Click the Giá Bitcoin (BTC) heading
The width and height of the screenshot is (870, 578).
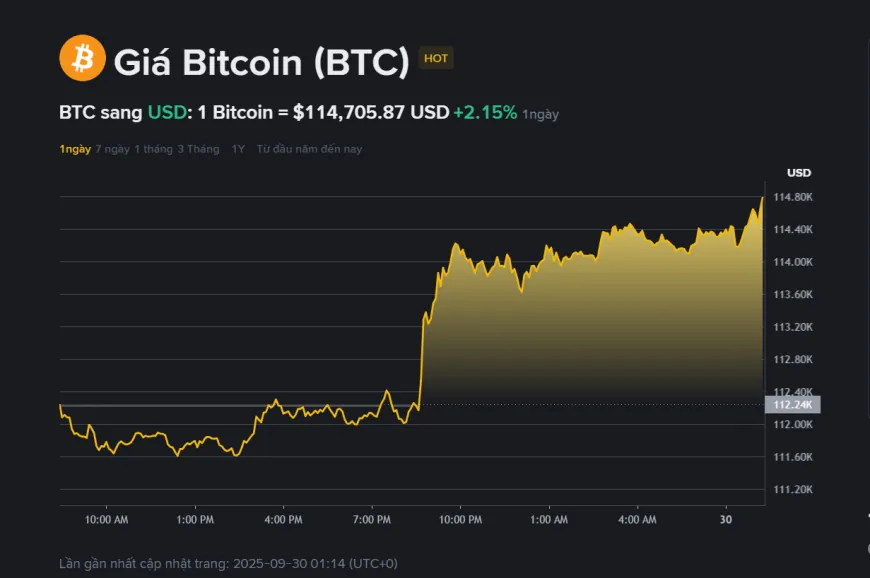[258, 61]
